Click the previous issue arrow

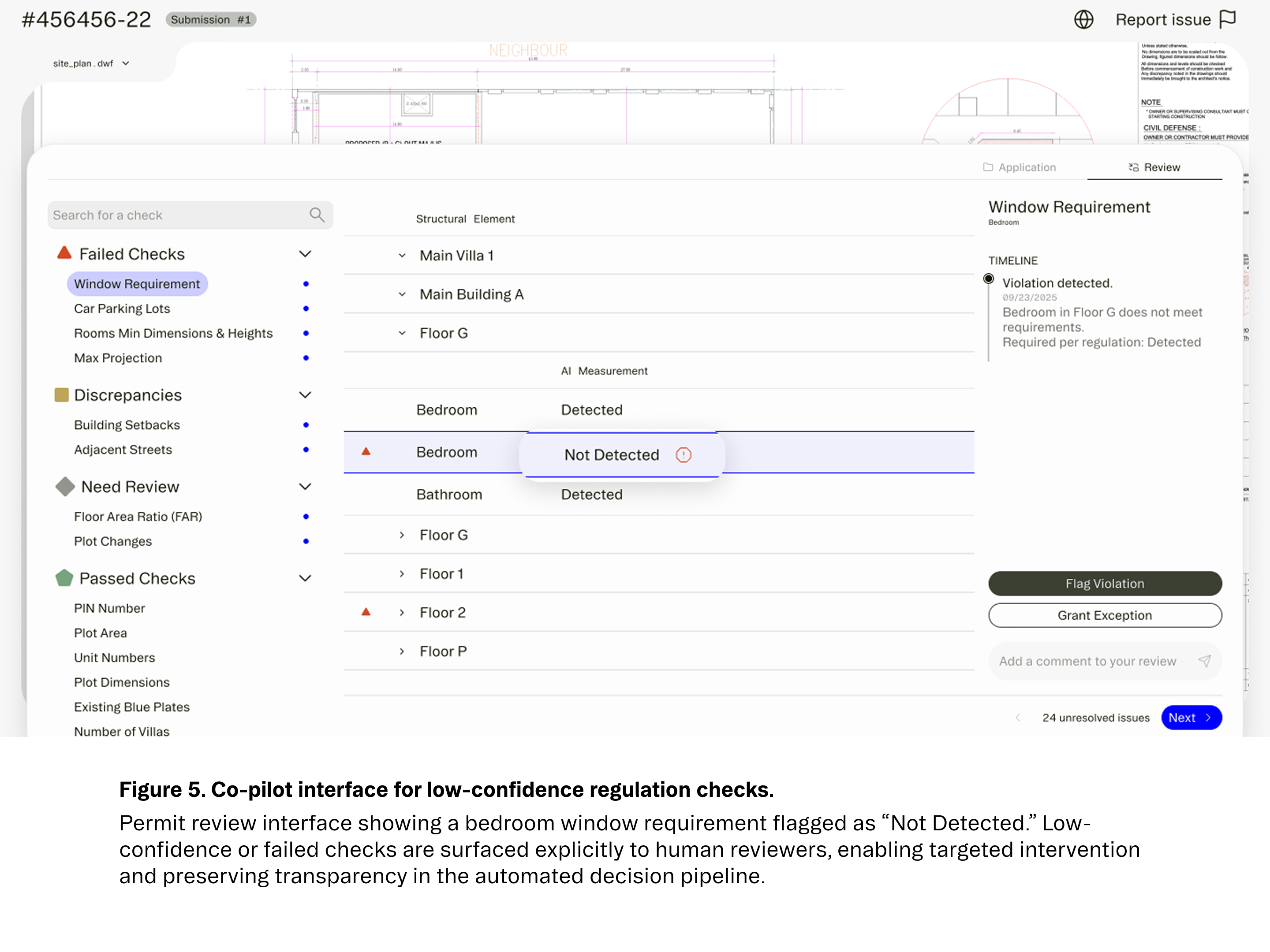tap(1018, 717)
